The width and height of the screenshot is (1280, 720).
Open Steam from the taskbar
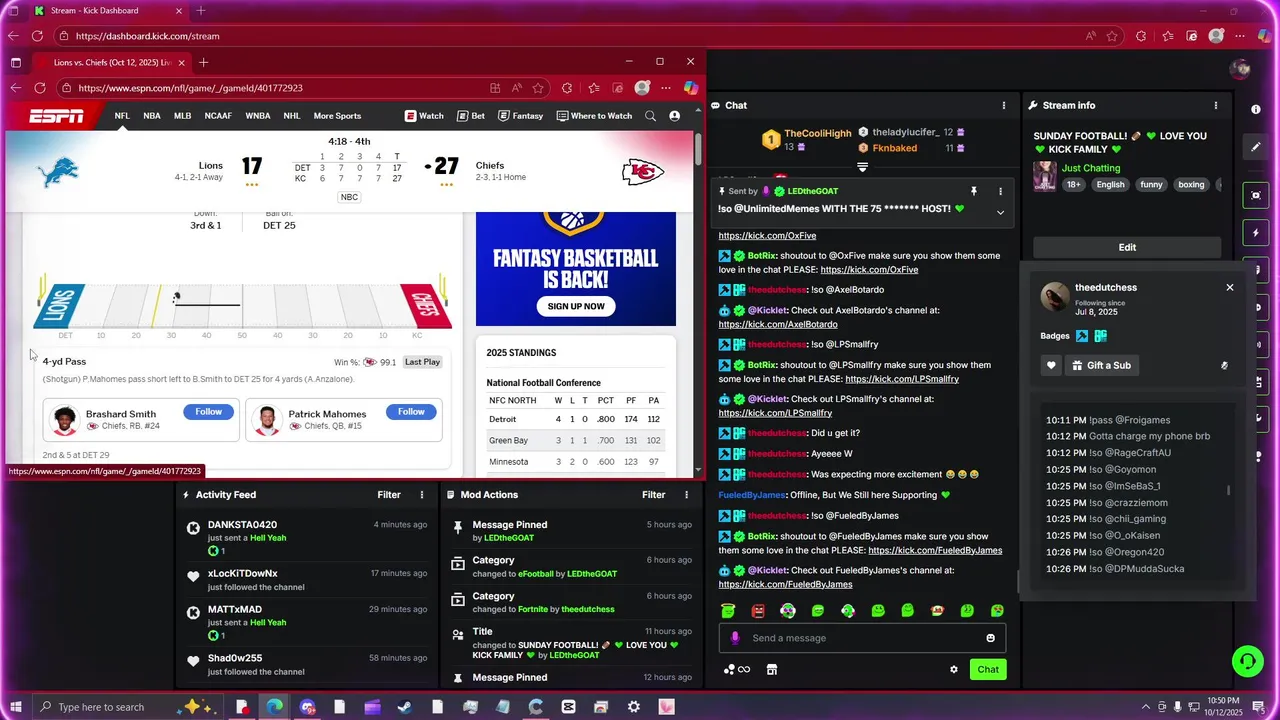tap(405, 707)
